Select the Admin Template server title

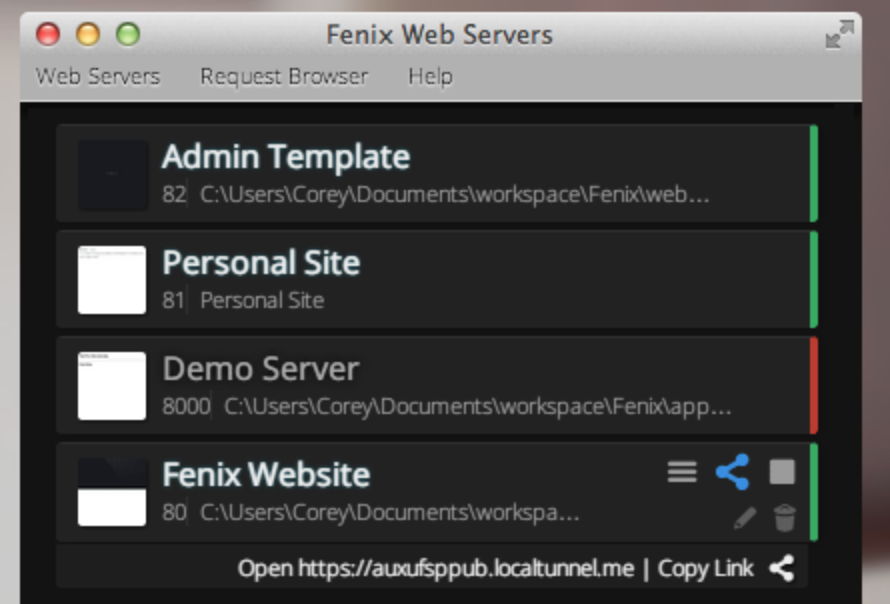coord(286,157)
